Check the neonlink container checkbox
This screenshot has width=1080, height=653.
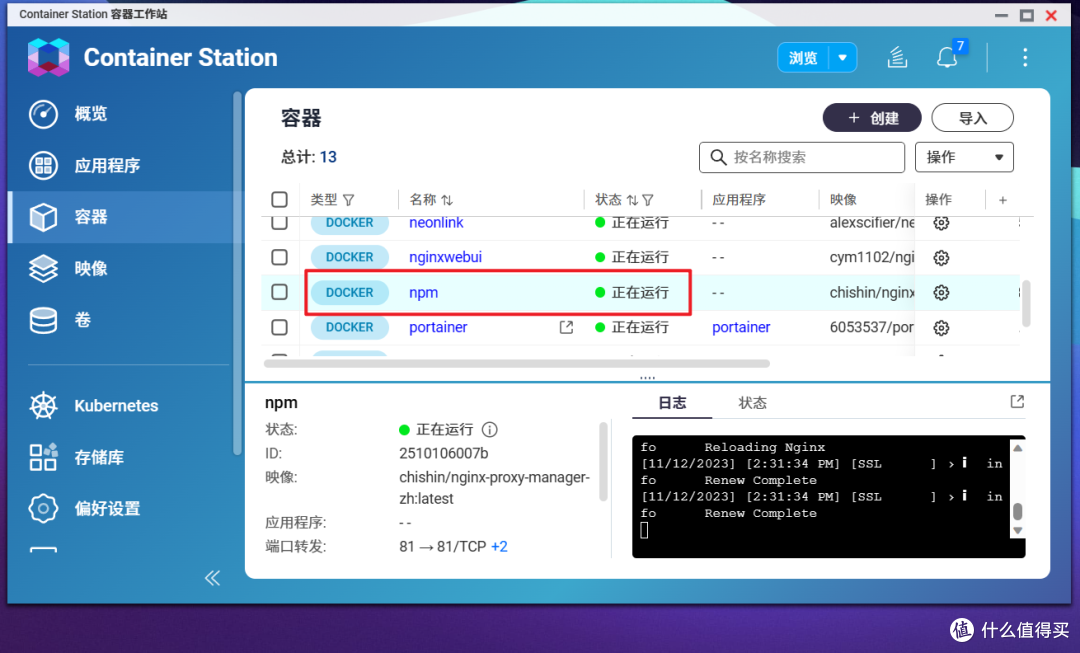click(x=279, y=222)
